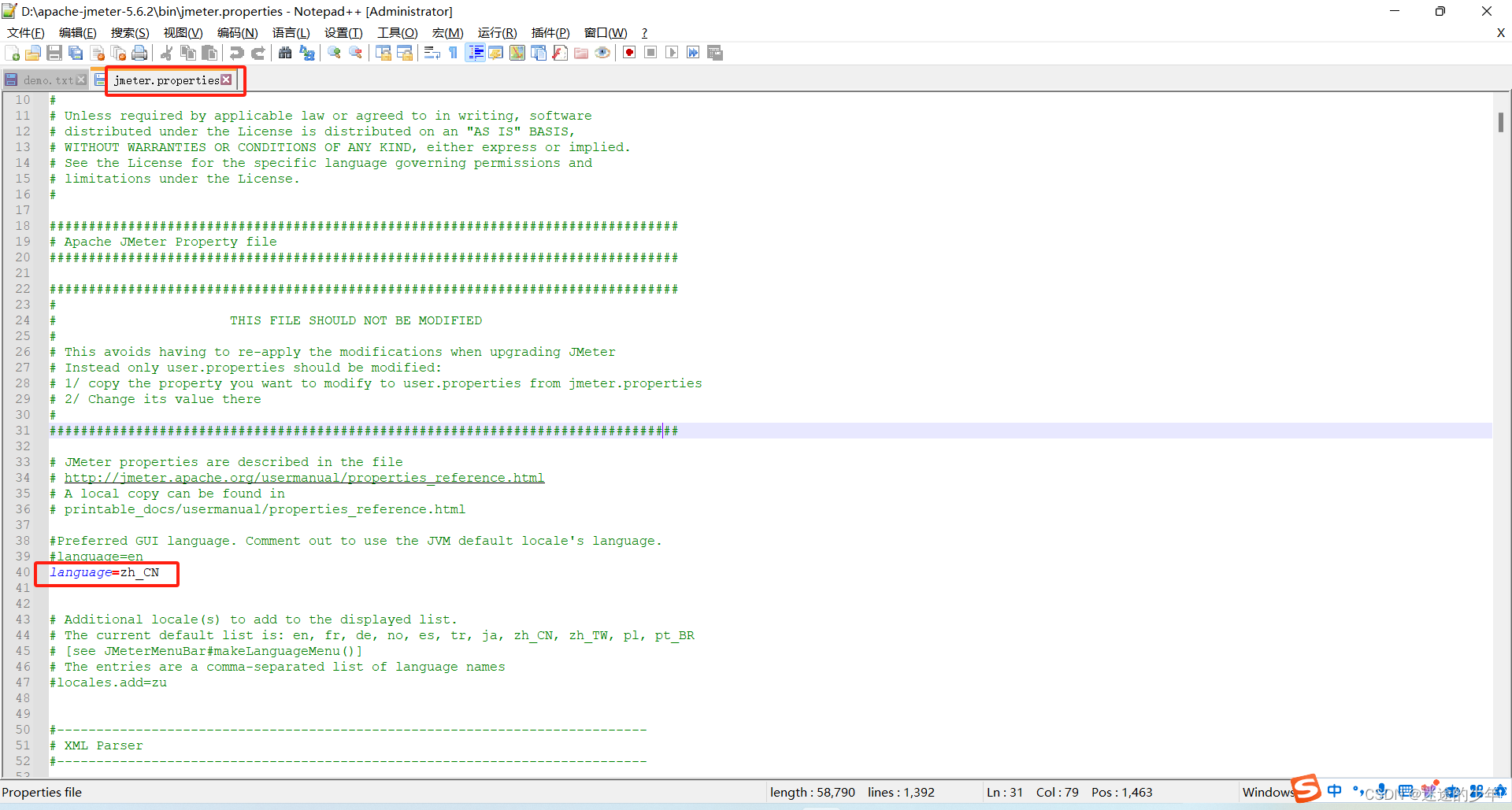Open Replace dialog via toolbar icon

point(307,53)
